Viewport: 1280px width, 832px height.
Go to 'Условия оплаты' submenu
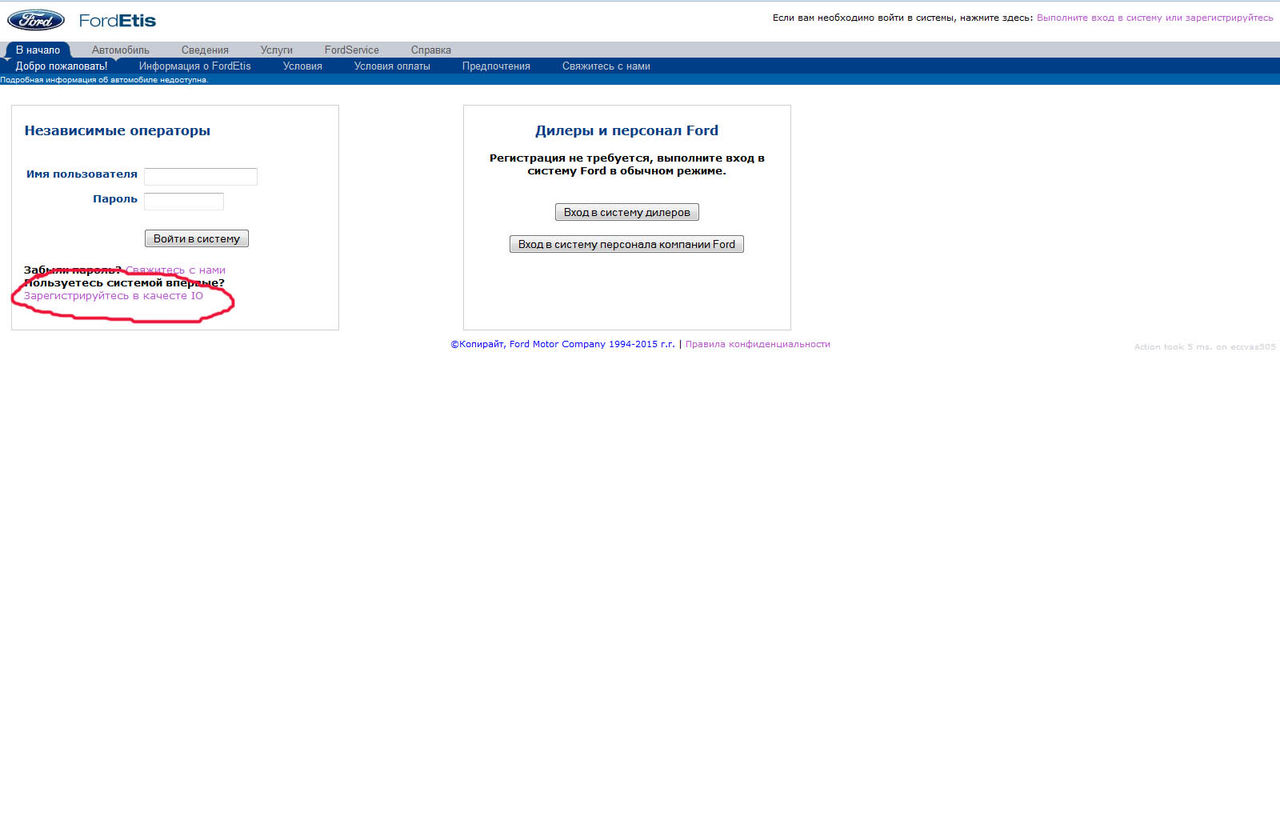click(x=392, y=66)
